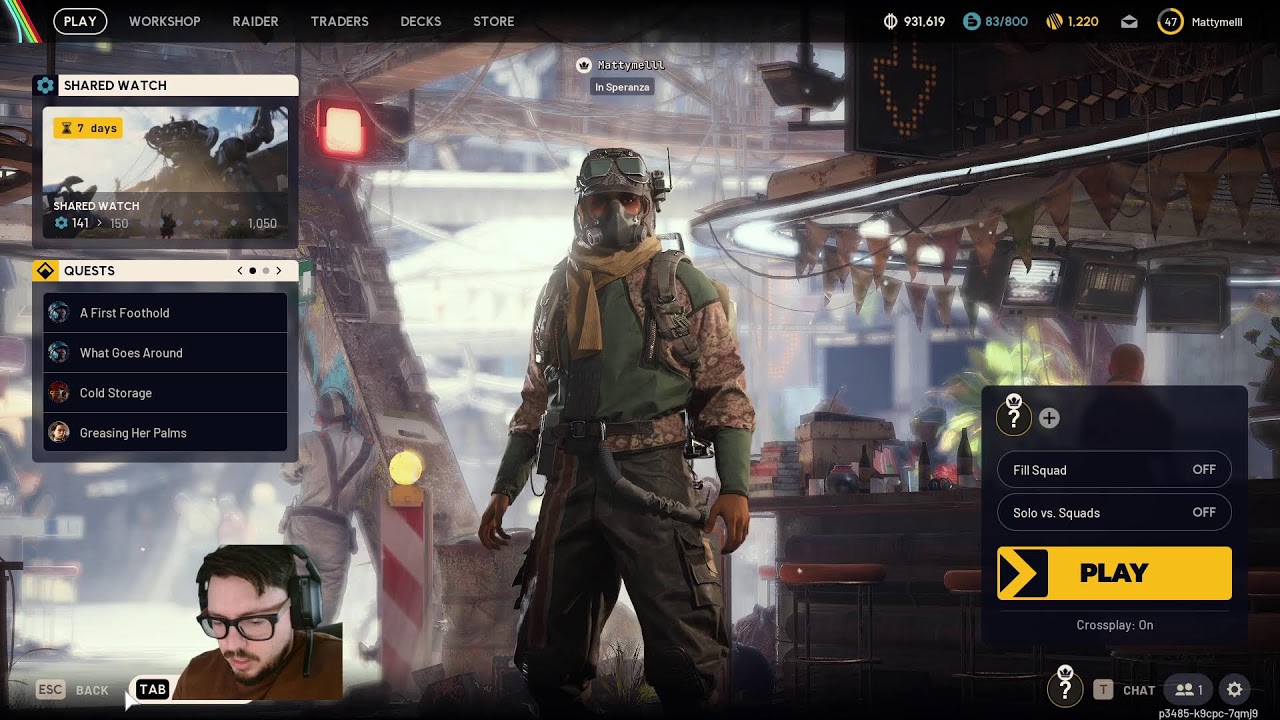Click the gear icon in Shared Watch header
This screenshot has height=720, width=1280.
(45, 86)
